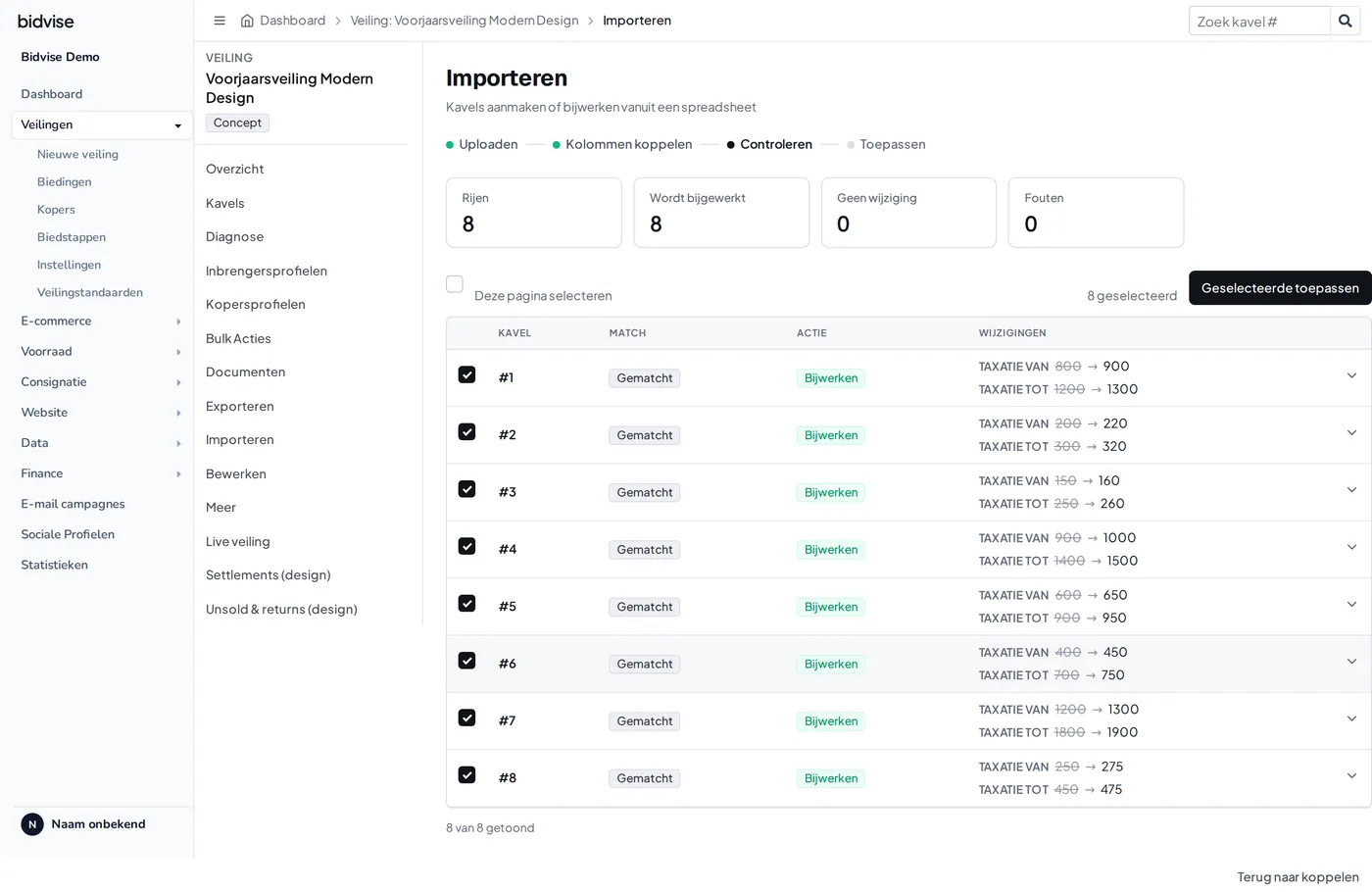
Task: Uncheck the checkbox for kavel #2
Action: pos(467,432)
